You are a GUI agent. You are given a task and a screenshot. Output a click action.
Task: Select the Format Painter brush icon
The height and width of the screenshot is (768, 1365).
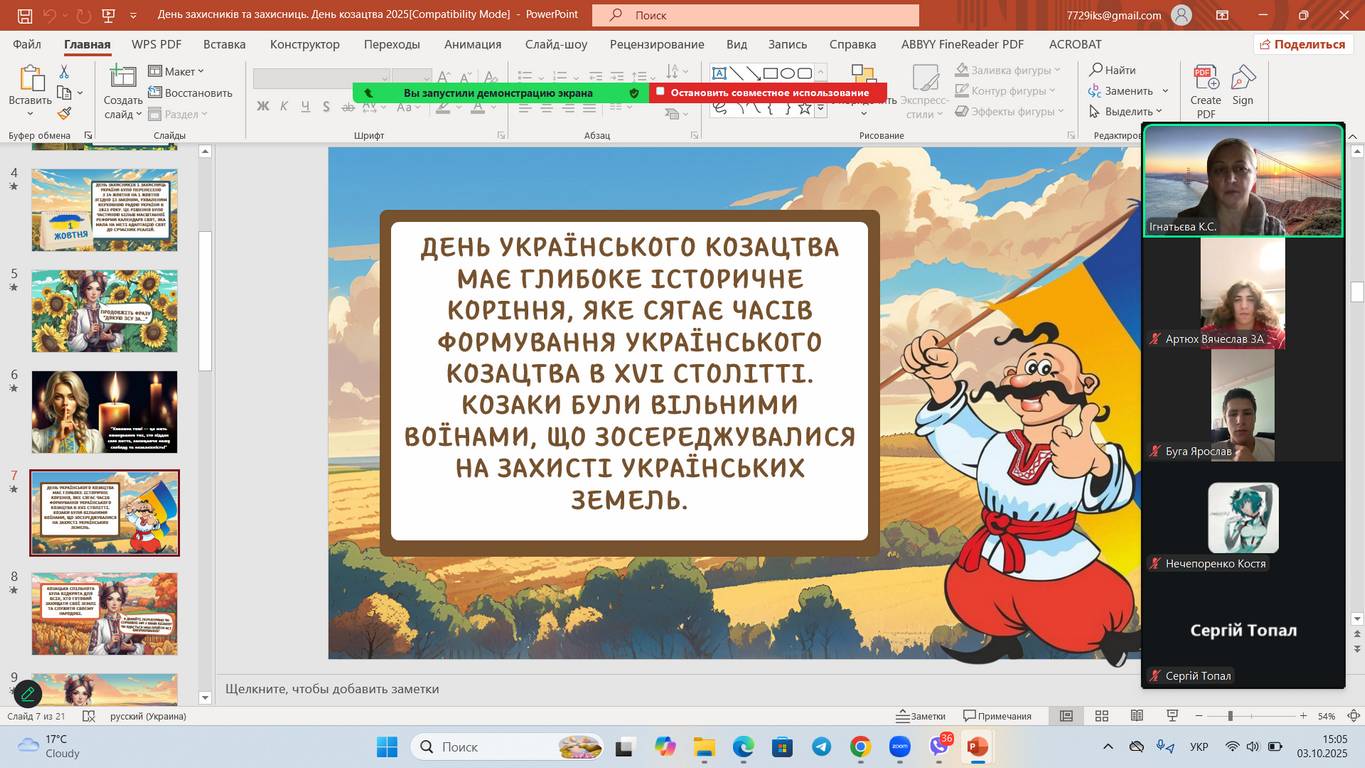64,114
